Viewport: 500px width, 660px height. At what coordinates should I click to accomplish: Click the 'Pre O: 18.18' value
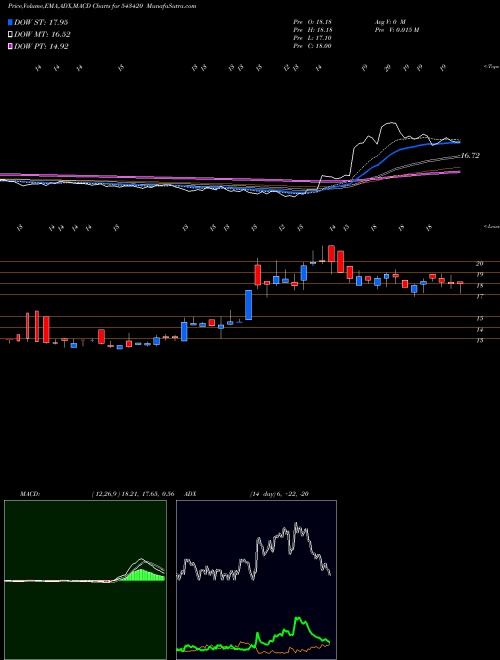[x=313, y=21]
